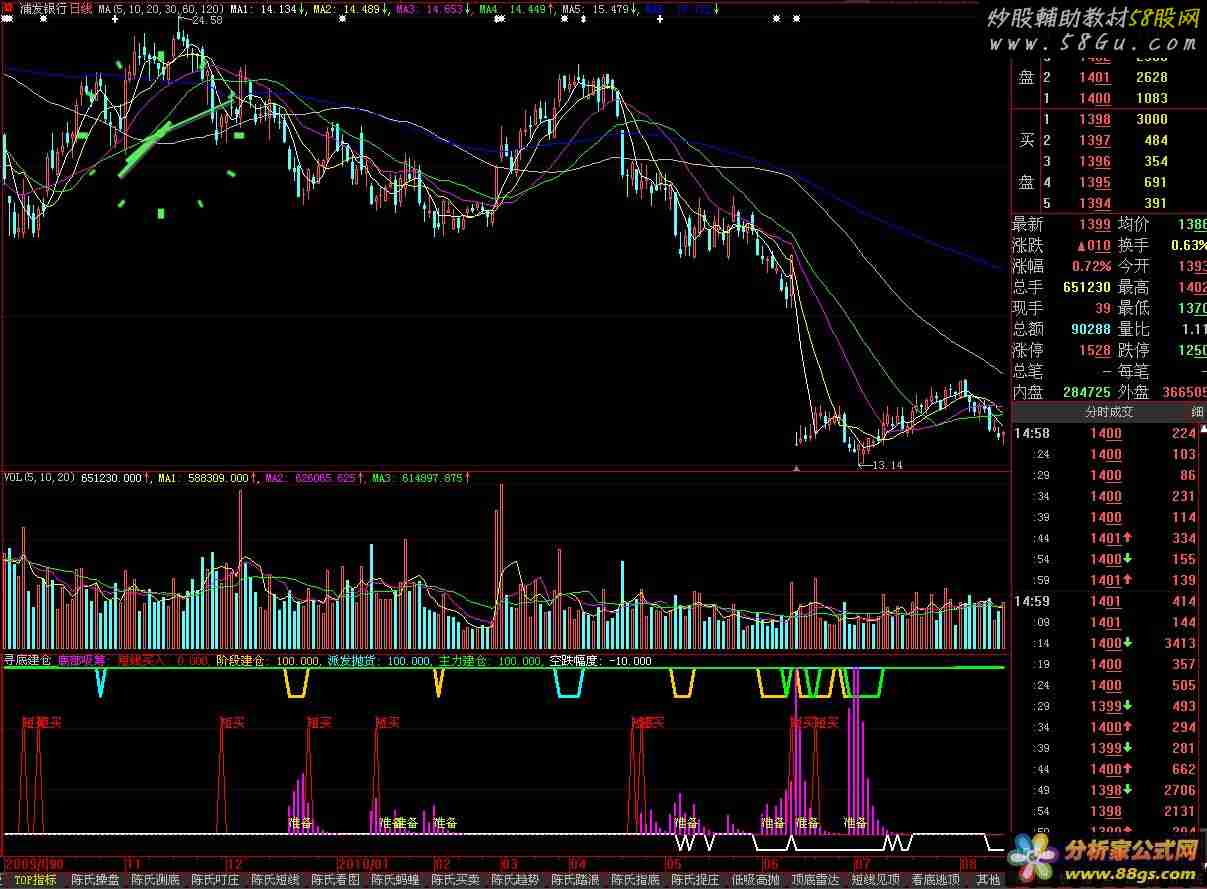Select the 陈氏盯庄 indicator tab
This screenshot has height=889, width=1207.
[x=215, y=880]
